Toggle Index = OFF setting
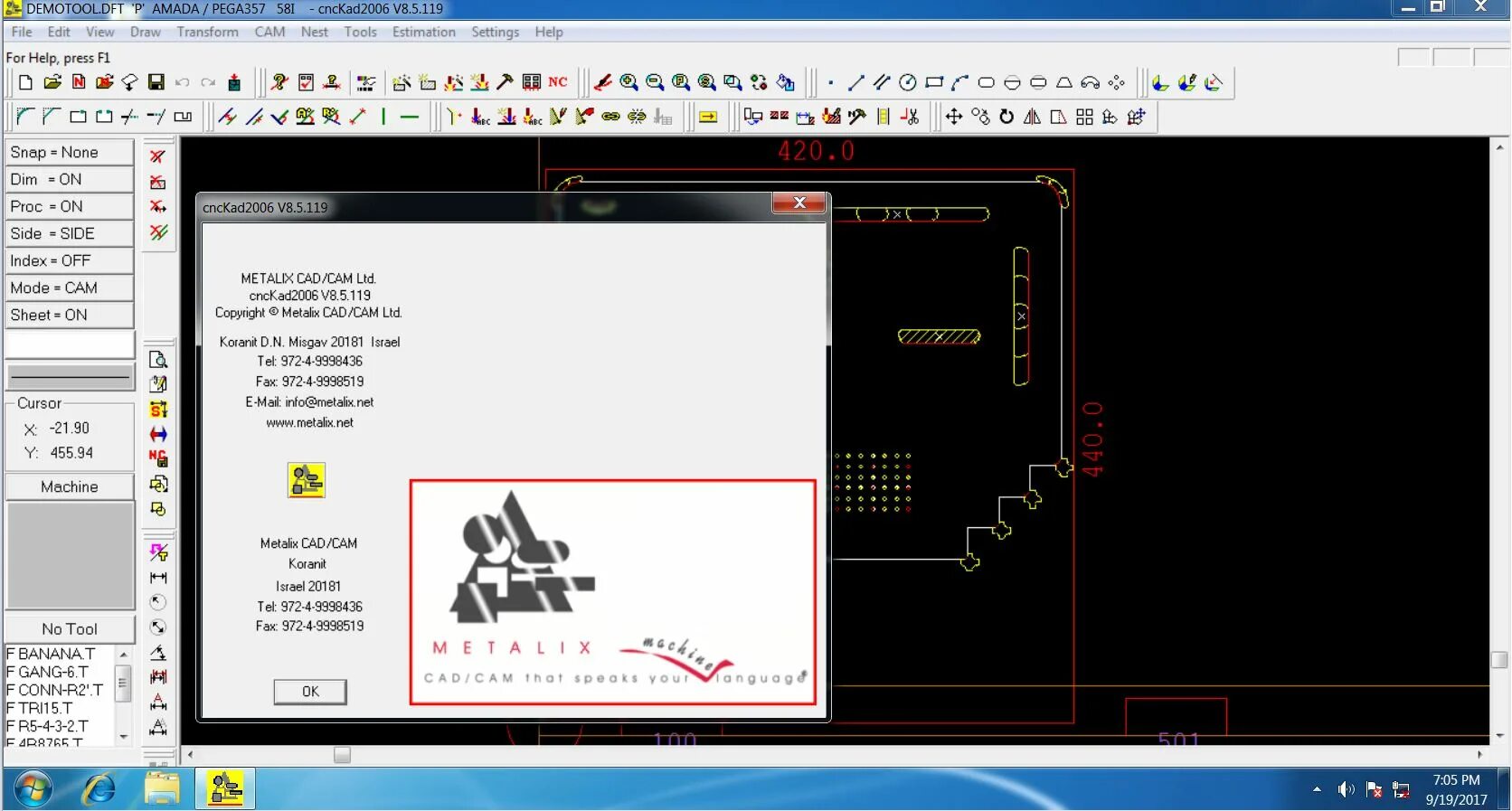This screenshot has width=1512, height=811. pos(70,260)
